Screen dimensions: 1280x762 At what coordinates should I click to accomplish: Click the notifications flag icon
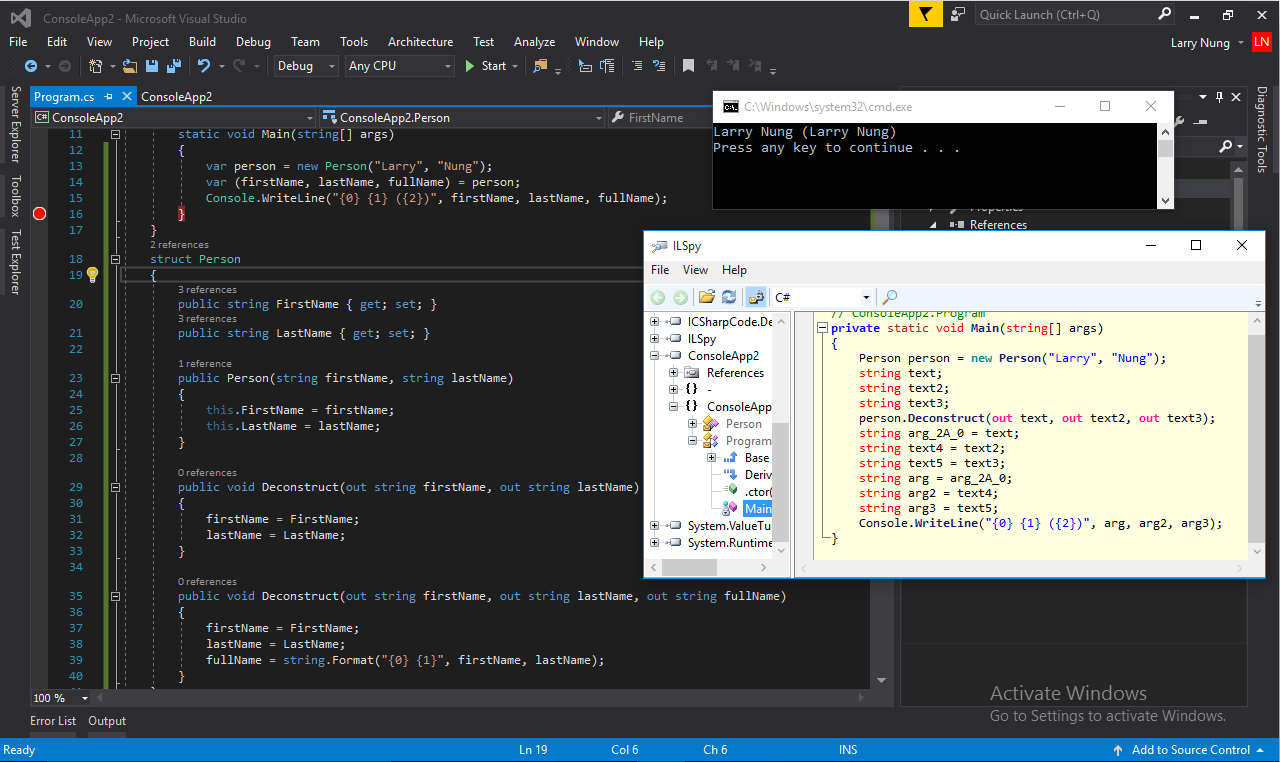(x=926, y=14)
